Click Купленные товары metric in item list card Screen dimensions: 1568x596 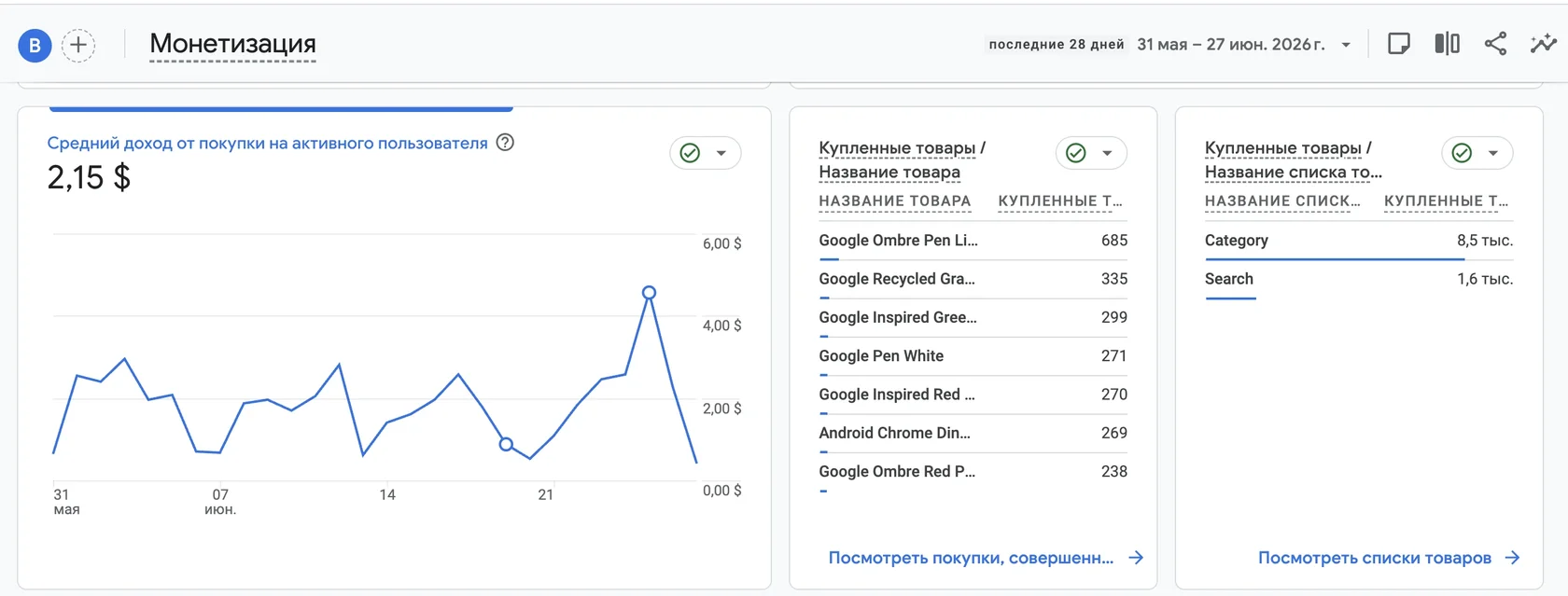pyautogui.click(x=1282, y=147)
